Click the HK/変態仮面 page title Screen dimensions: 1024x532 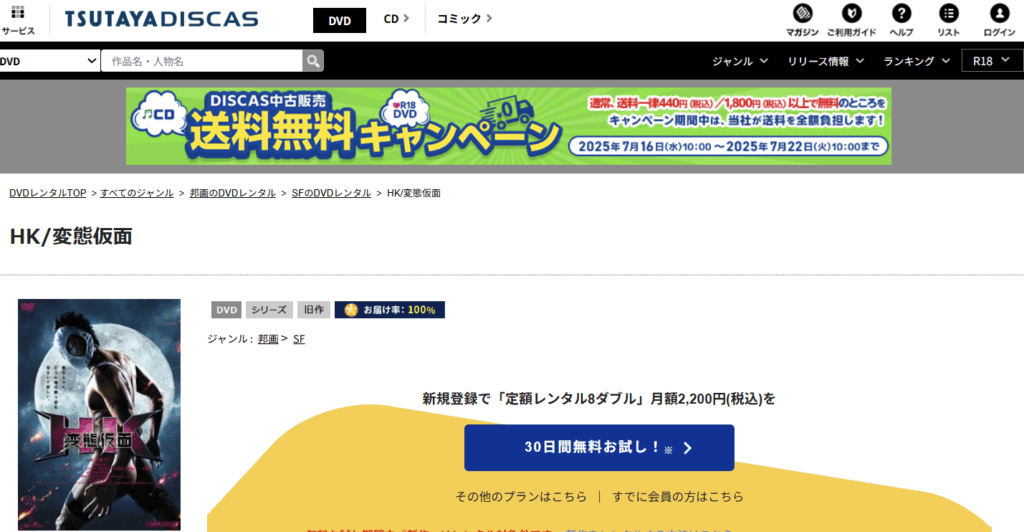[x=71, y=236]
